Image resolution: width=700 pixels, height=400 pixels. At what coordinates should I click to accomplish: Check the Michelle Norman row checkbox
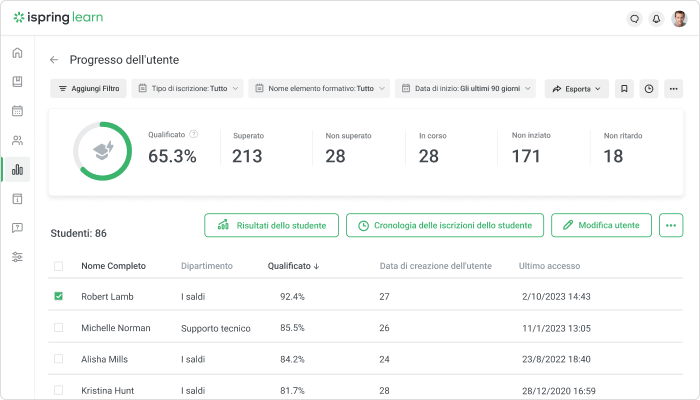[x=58, y=328]
